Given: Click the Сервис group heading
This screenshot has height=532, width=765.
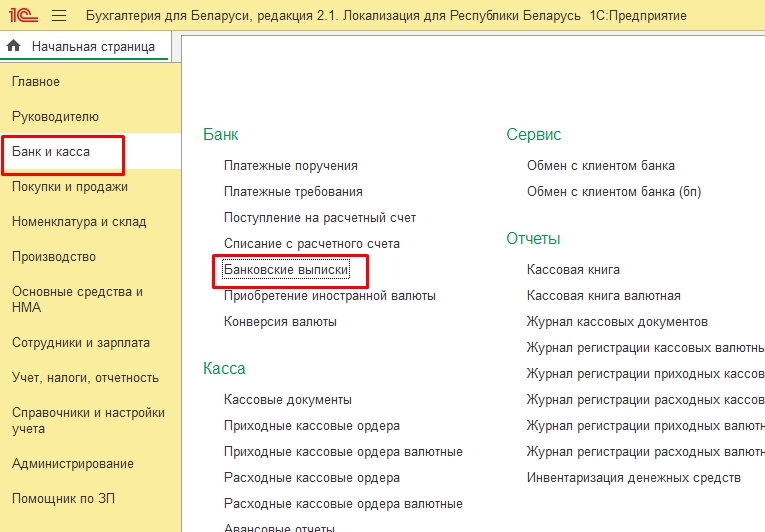Looking at the screenshot, I should [x=534, y=134].
